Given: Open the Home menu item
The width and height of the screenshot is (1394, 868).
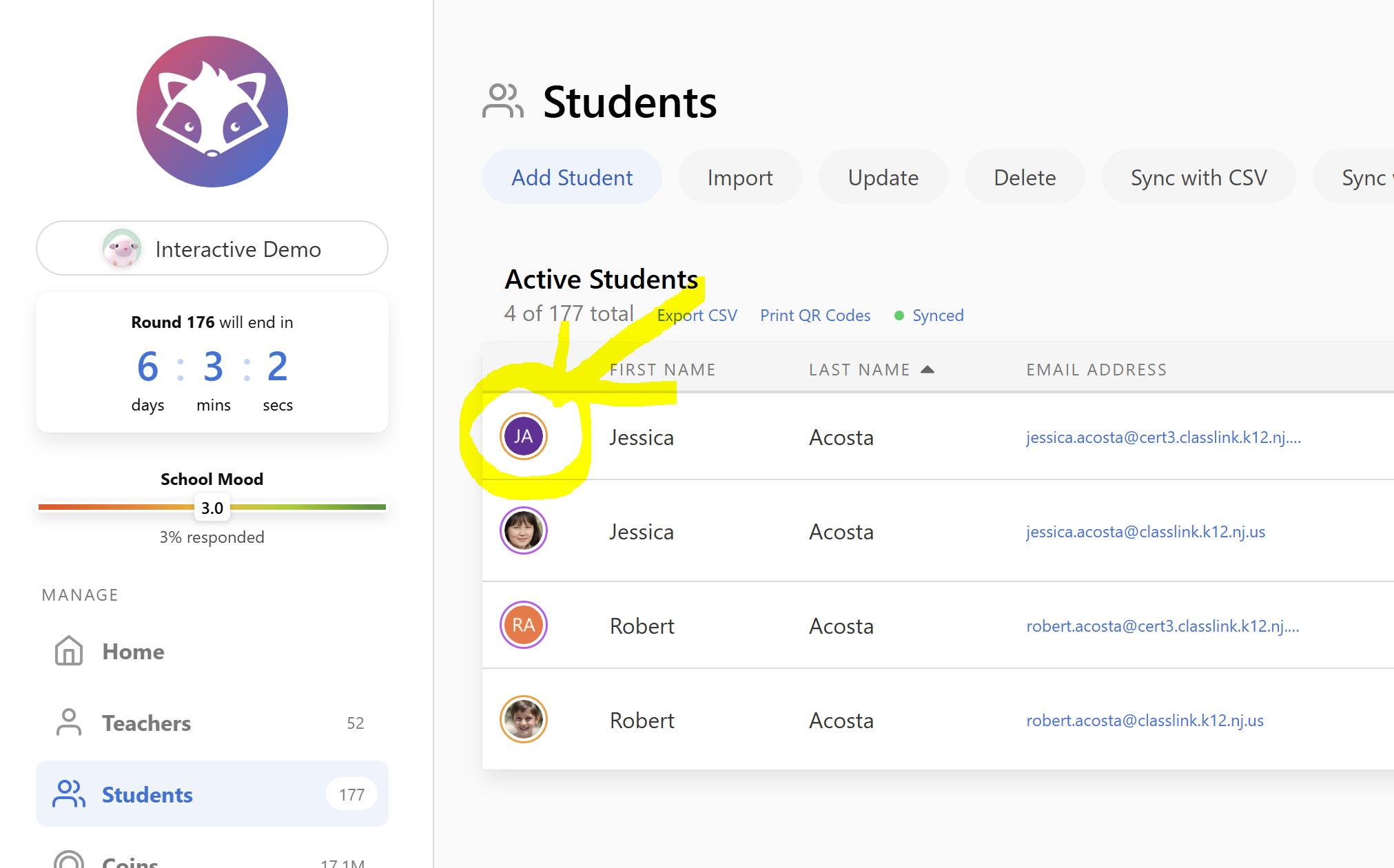Looking at the screenshot, I should click(x=133, y=651).
